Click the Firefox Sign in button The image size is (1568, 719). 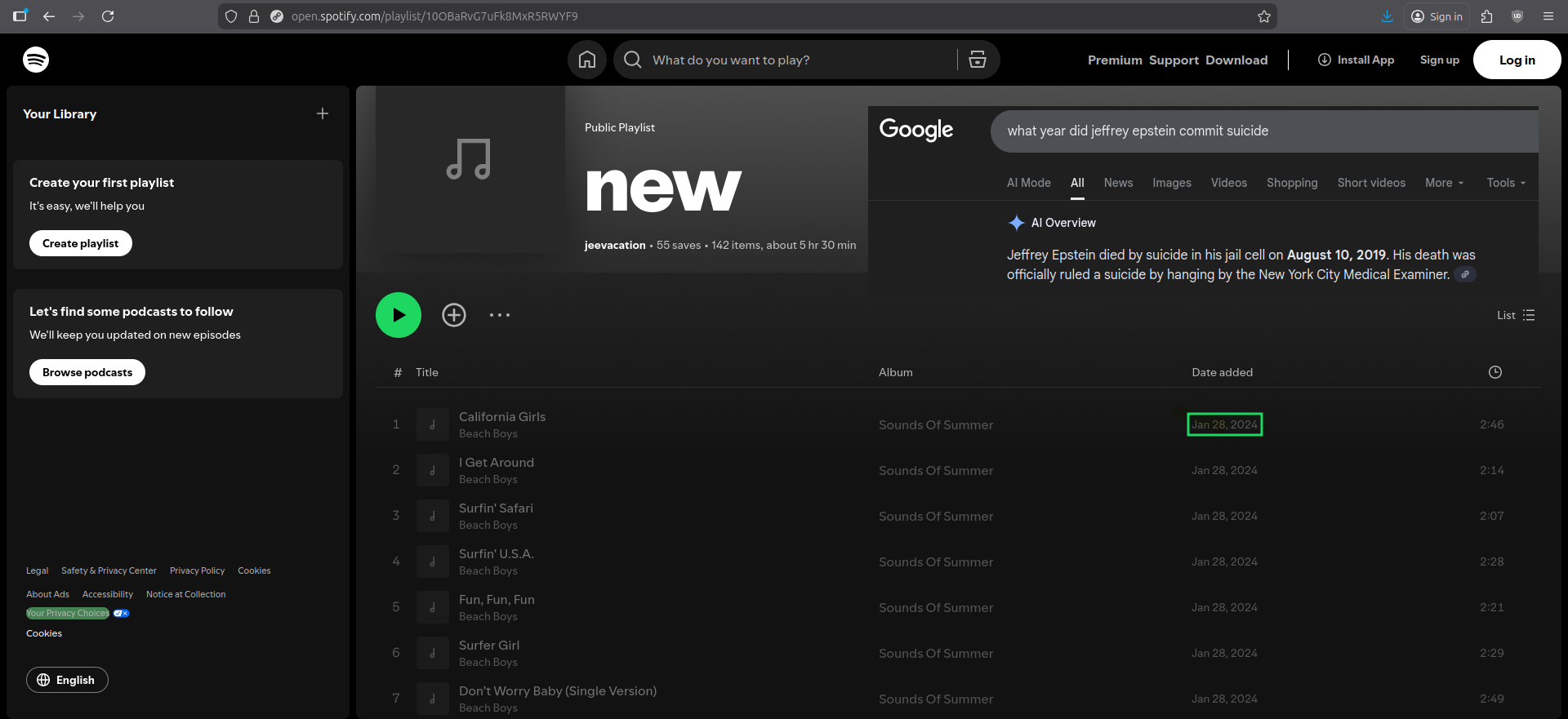(x=1437, y=16)
